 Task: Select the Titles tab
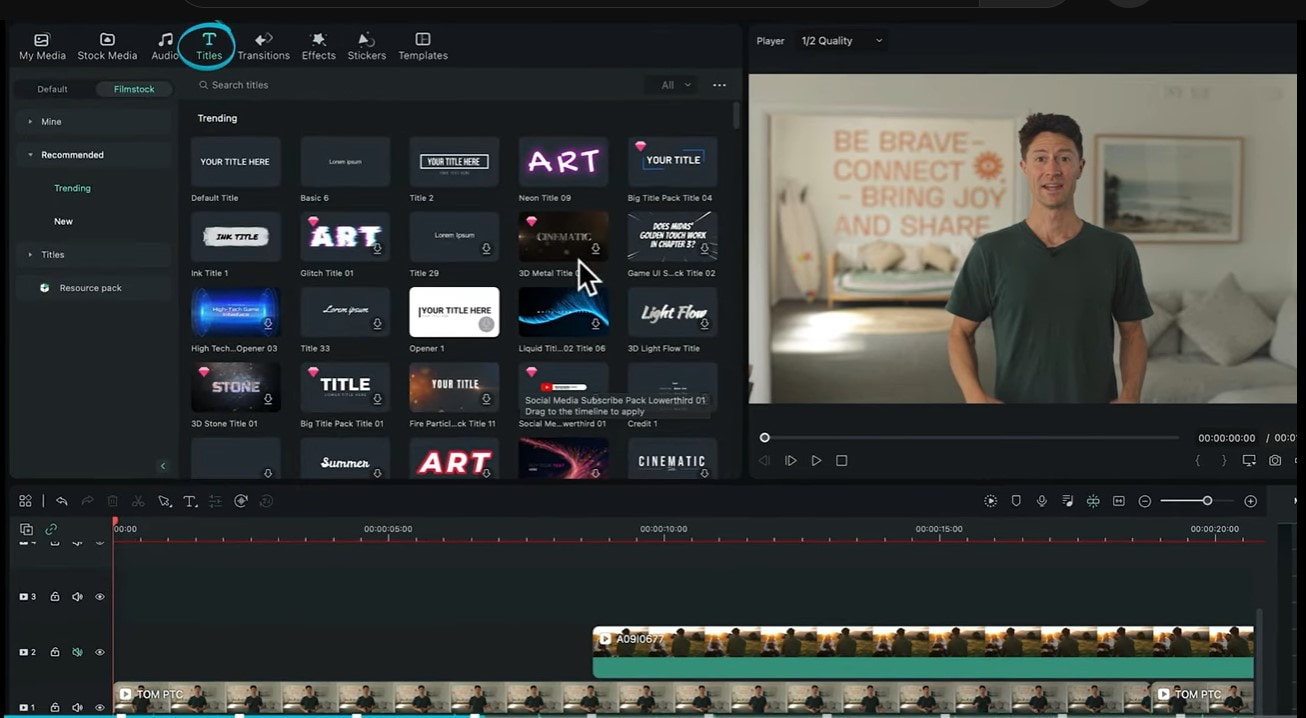[x=209, y=47]
